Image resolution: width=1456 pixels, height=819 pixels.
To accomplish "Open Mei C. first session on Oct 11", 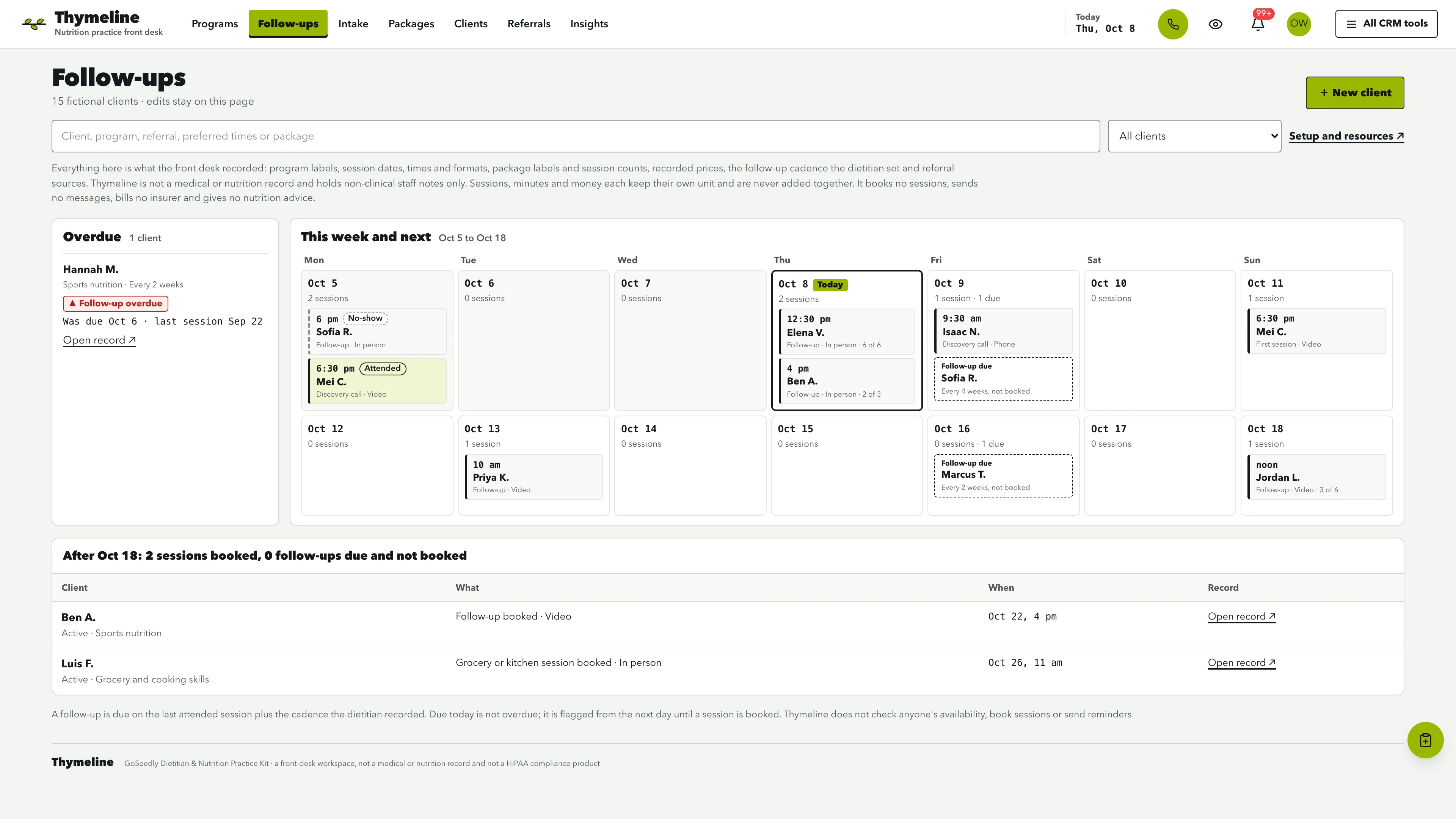I will [1316, 331].
